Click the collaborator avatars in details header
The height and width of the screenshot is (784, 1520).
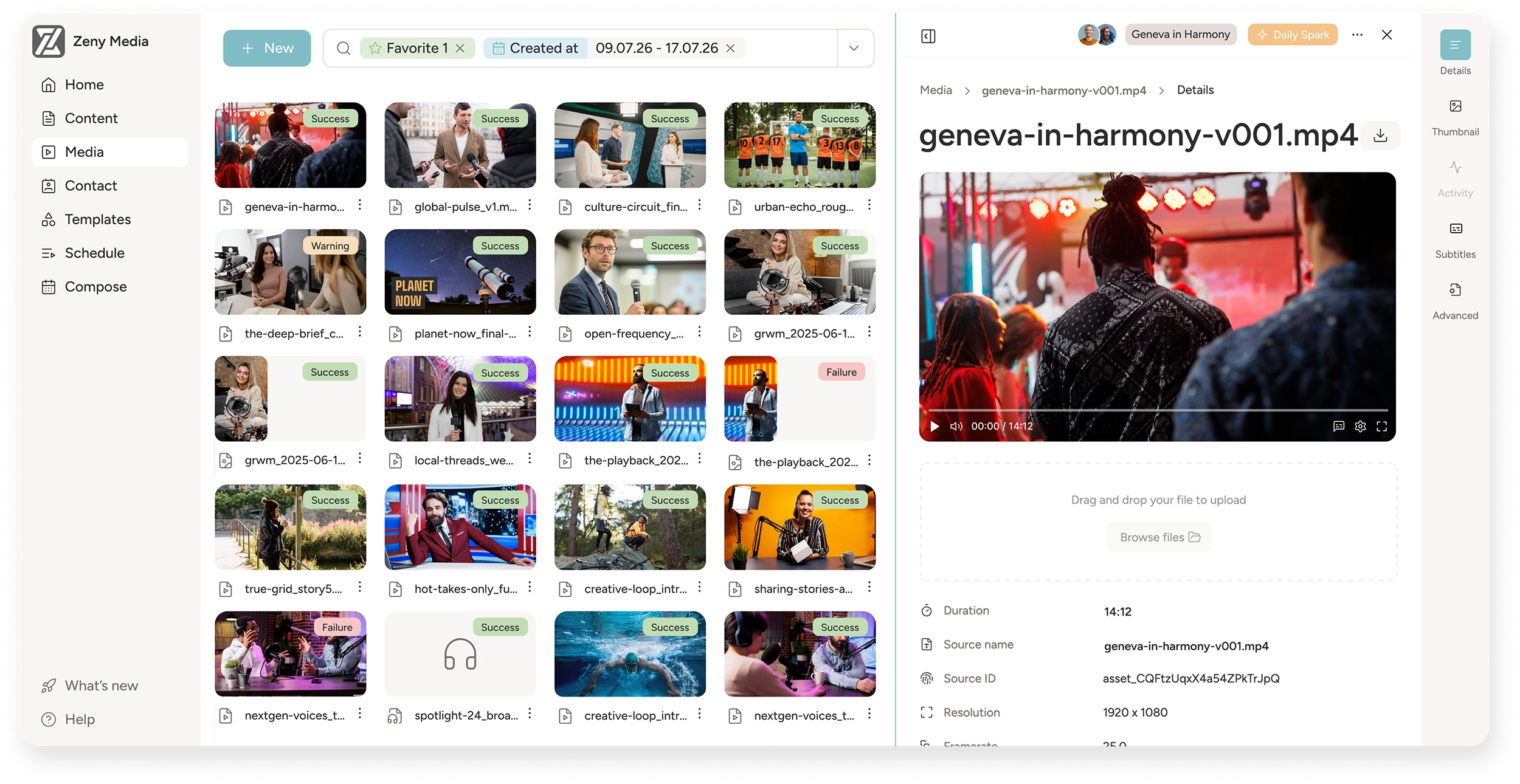(x=1097, y=35)
